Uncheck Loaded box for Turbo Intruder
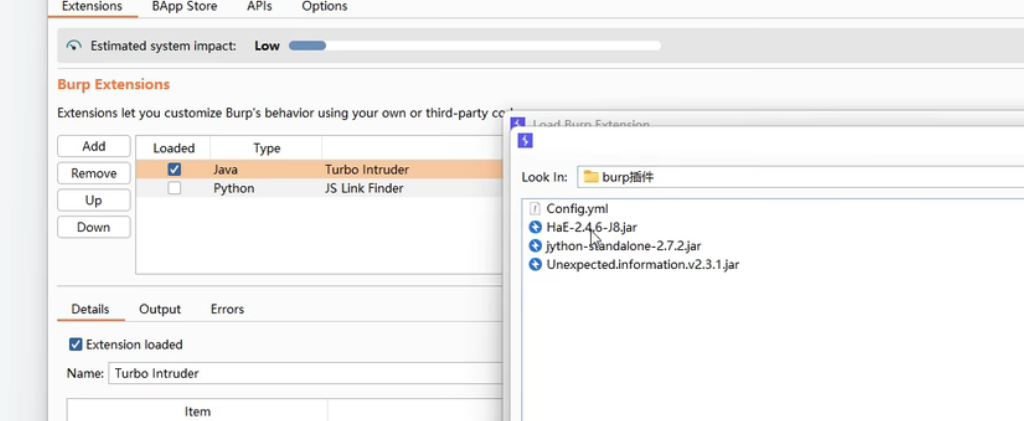 174,170
